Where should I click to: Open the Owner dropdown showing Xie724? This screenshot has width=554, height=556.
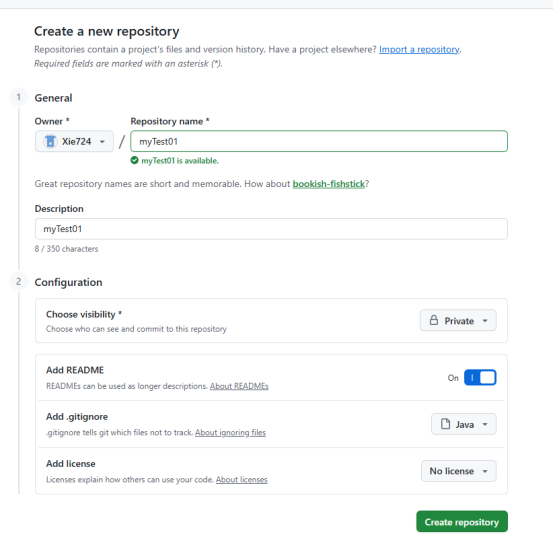tap(74, 141)
